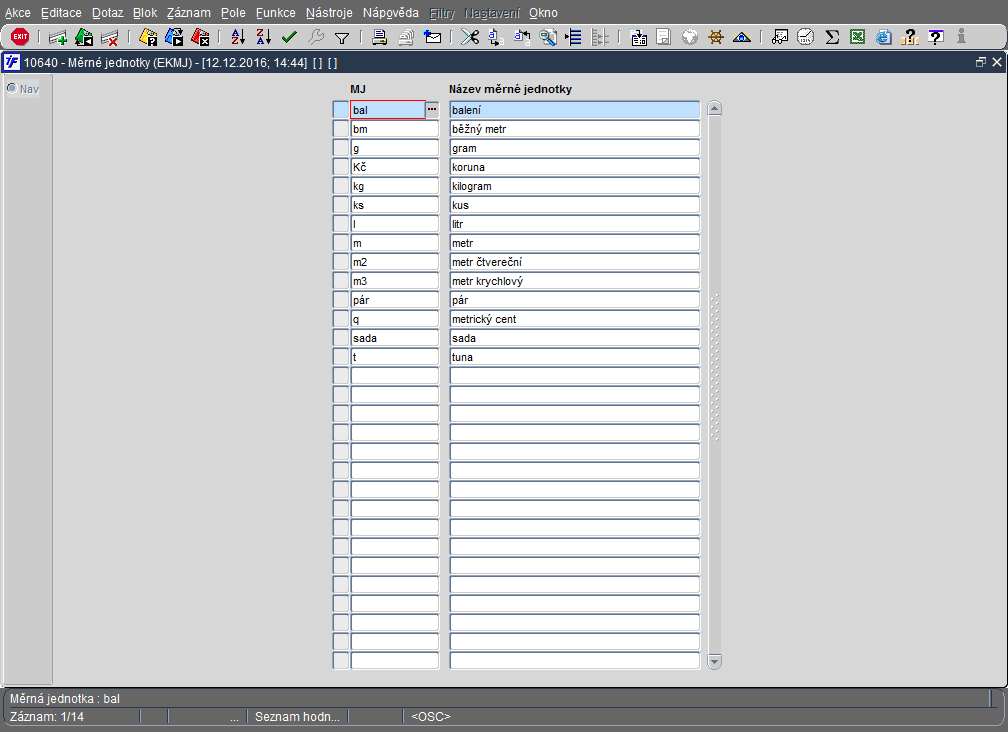The height and width of the screenshot is (732, 1008).
Task: Delete record using the red X row icon
Action: (x=110, y=37)
